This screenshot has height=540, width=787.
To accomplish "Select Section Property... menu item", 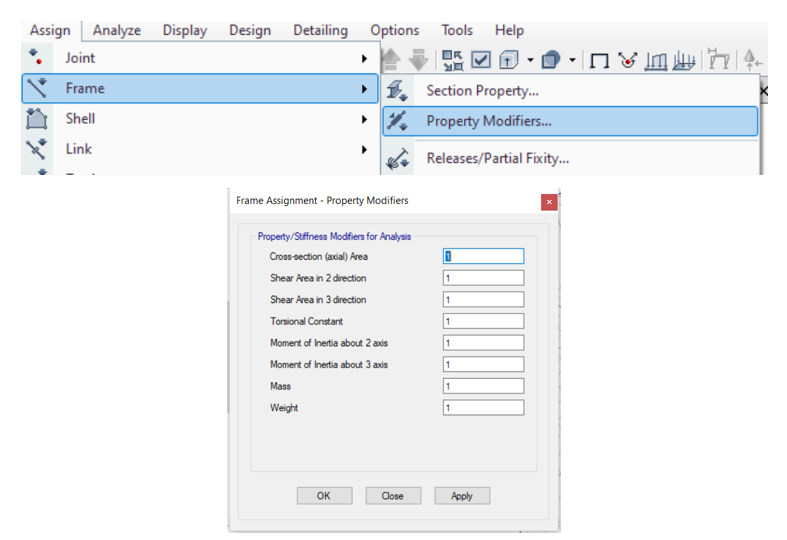I will (x=570, y=90).
